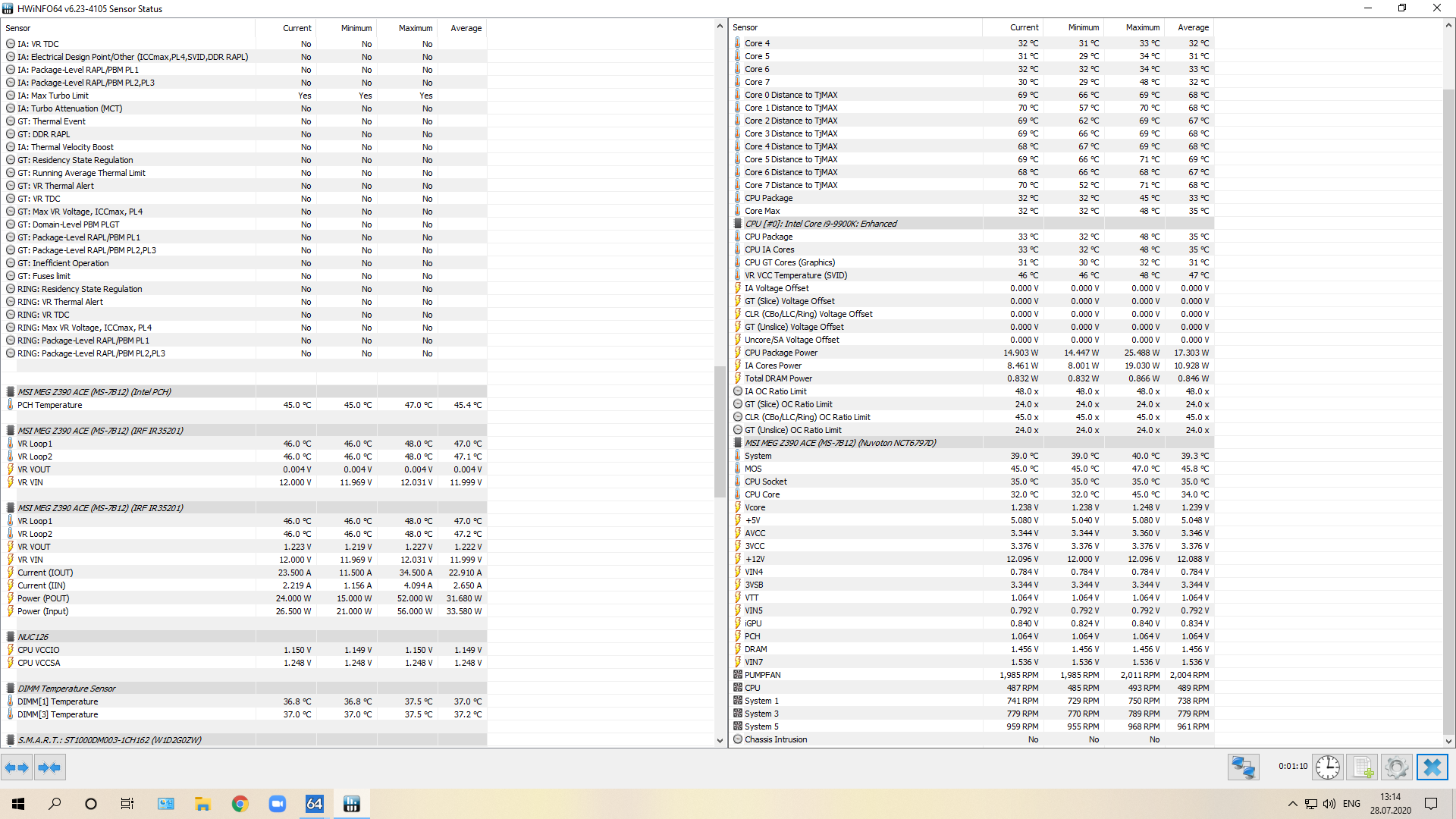
Task: Reset min/max values with clock icon
Action: click(1327, 767)
